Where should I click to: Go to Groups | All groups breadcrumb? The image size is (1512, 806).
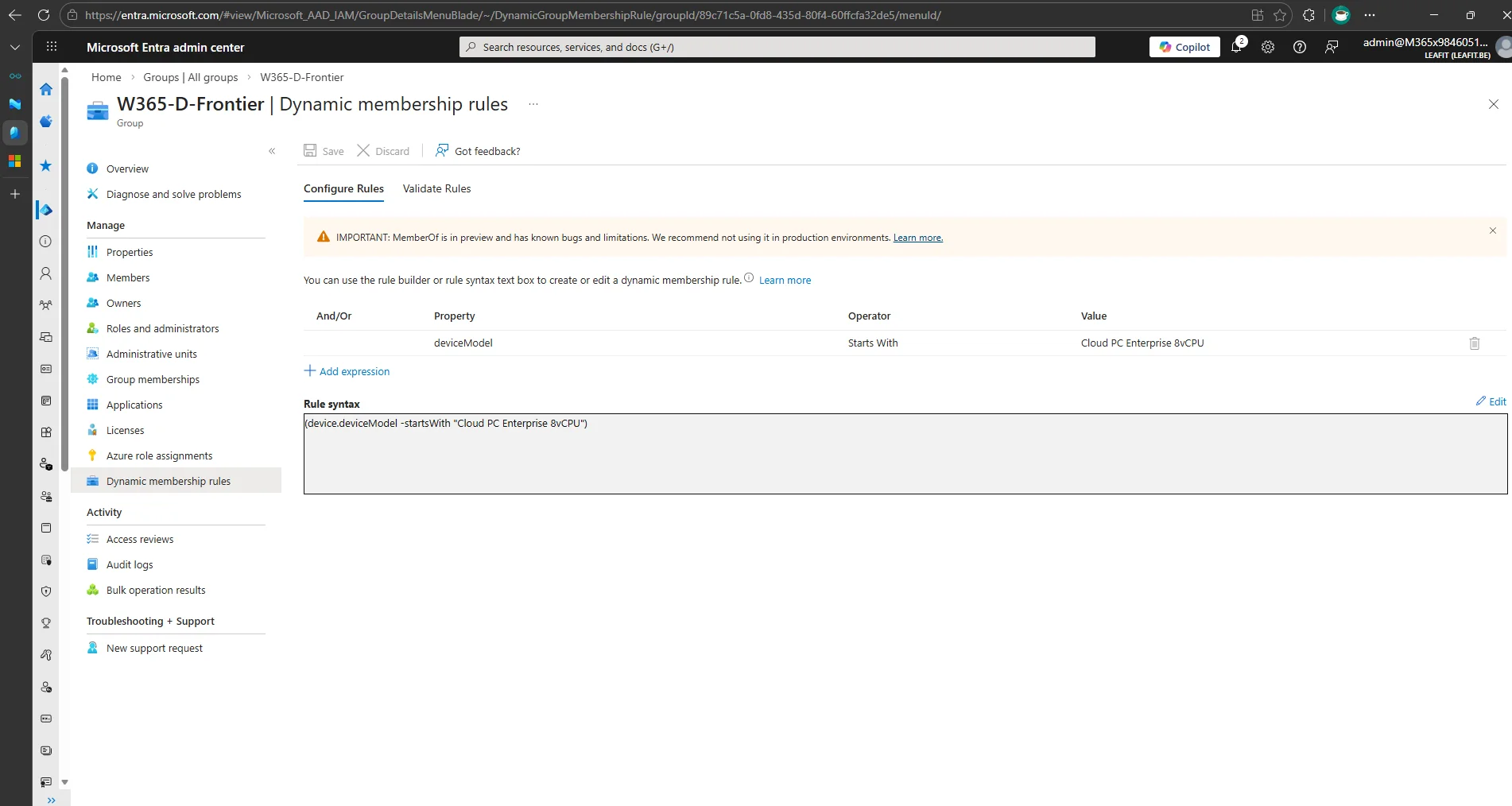pos(190,77)
